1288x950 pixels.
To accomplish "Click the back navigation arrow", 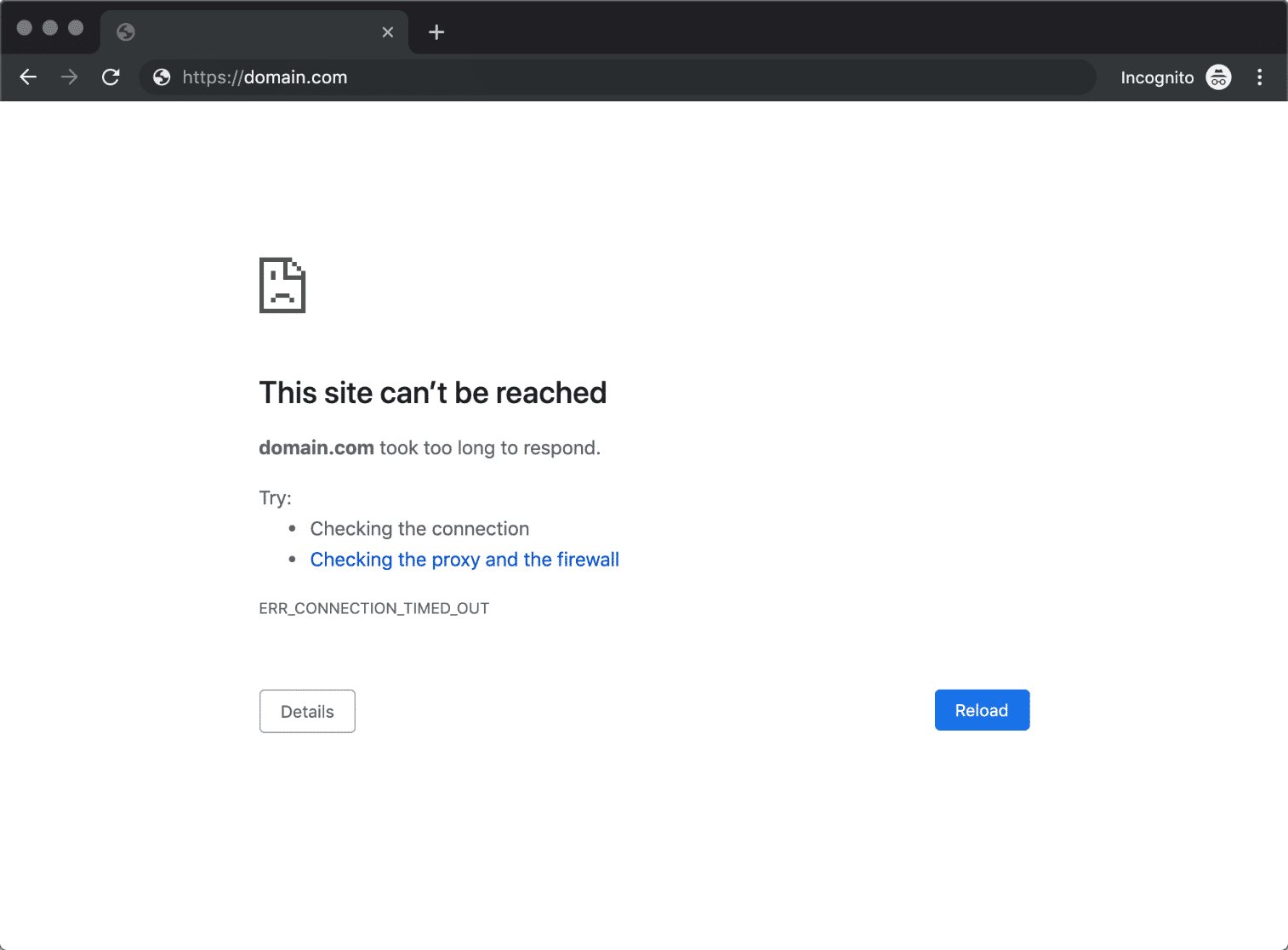I will click(x=28, y=77).
